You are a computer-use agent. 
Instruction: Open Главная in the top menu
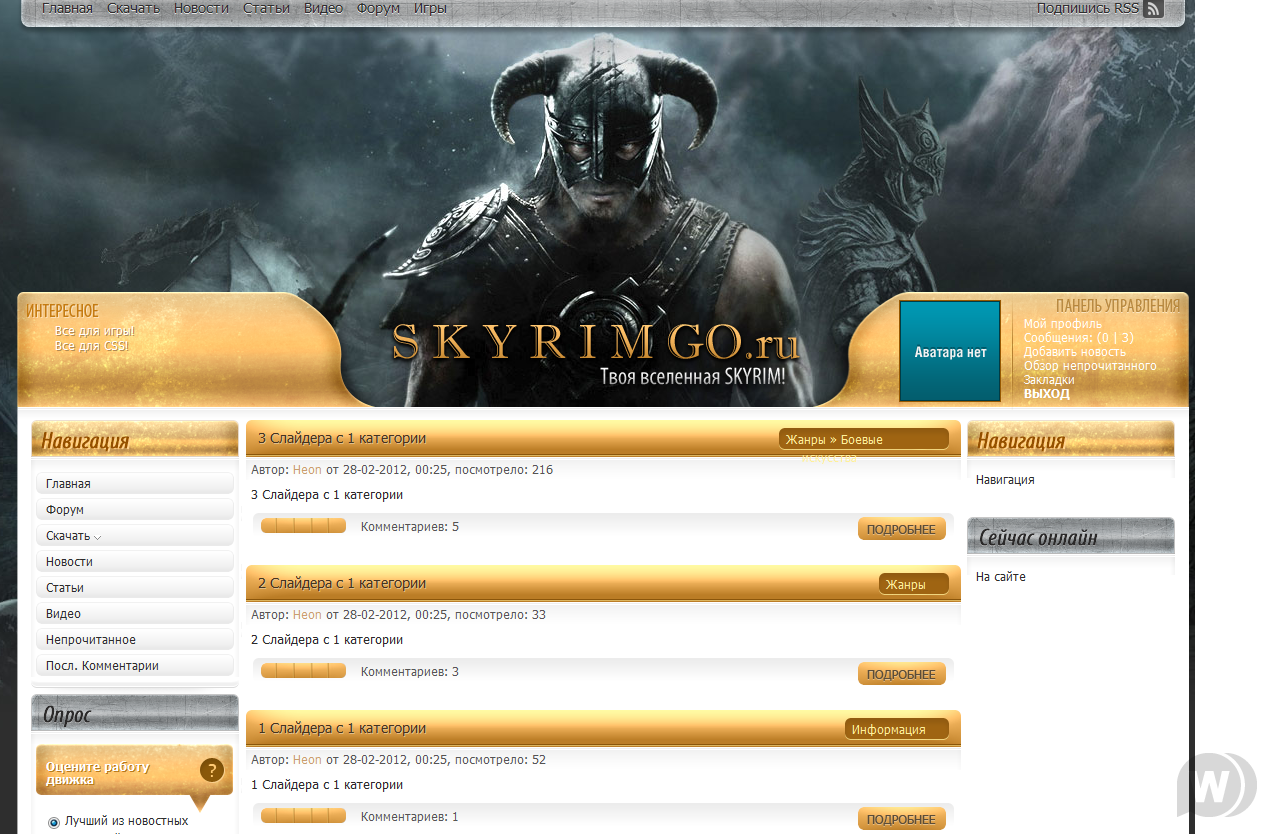67,8
